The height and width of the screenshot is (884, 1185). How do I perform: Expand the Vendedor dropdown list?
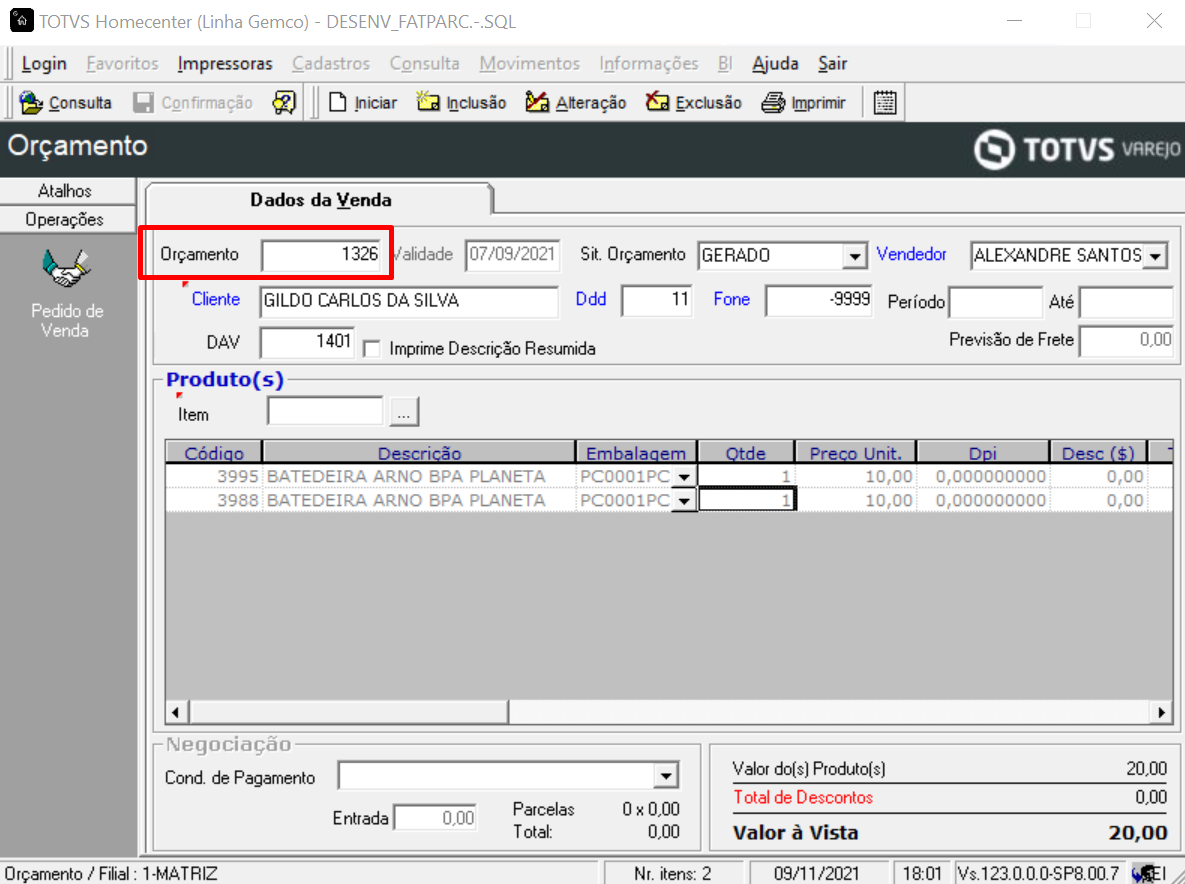coord(1156,256)
